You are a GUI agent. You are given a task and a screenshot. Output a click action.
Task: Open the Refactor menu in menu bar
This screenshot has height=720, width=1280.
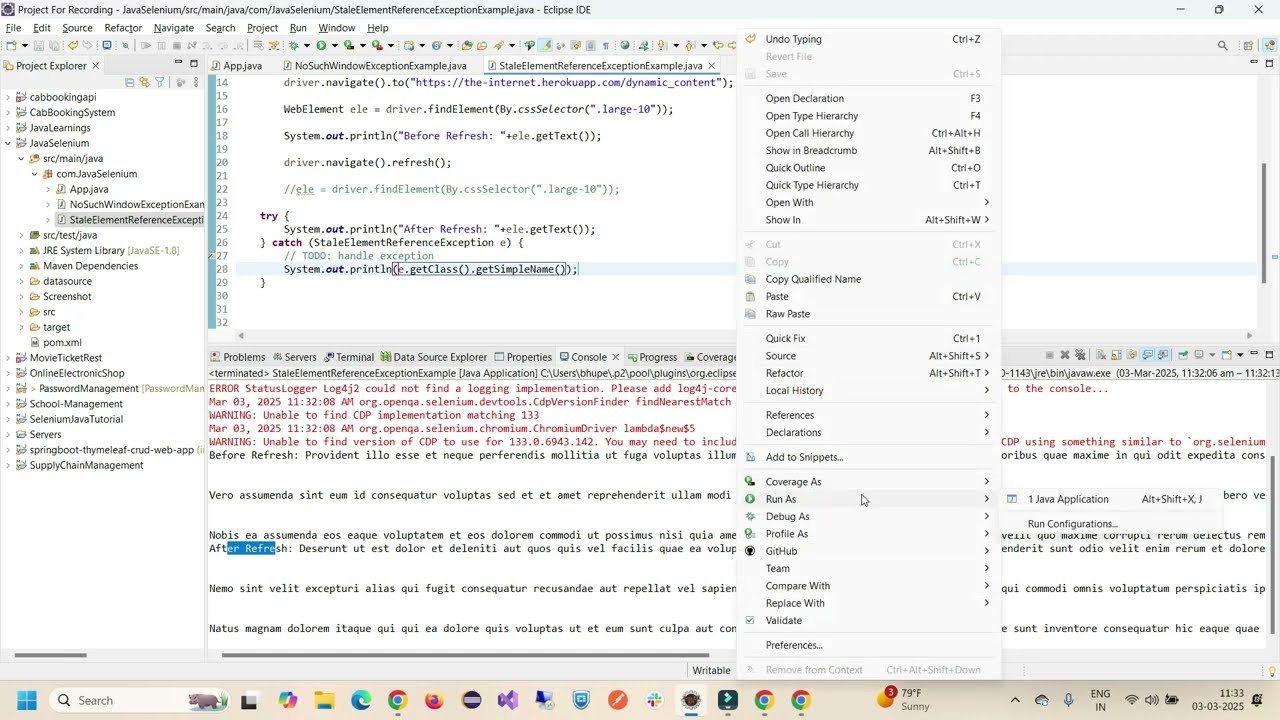point(123,28)
